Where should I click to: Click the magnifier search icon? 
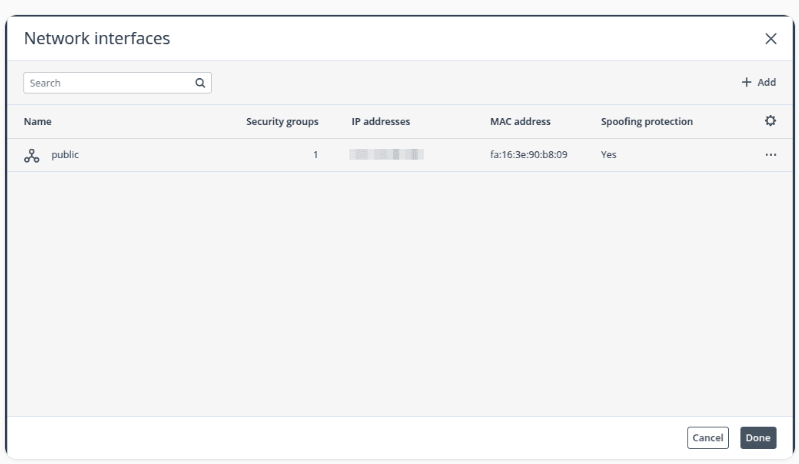[x=200, y=83]
